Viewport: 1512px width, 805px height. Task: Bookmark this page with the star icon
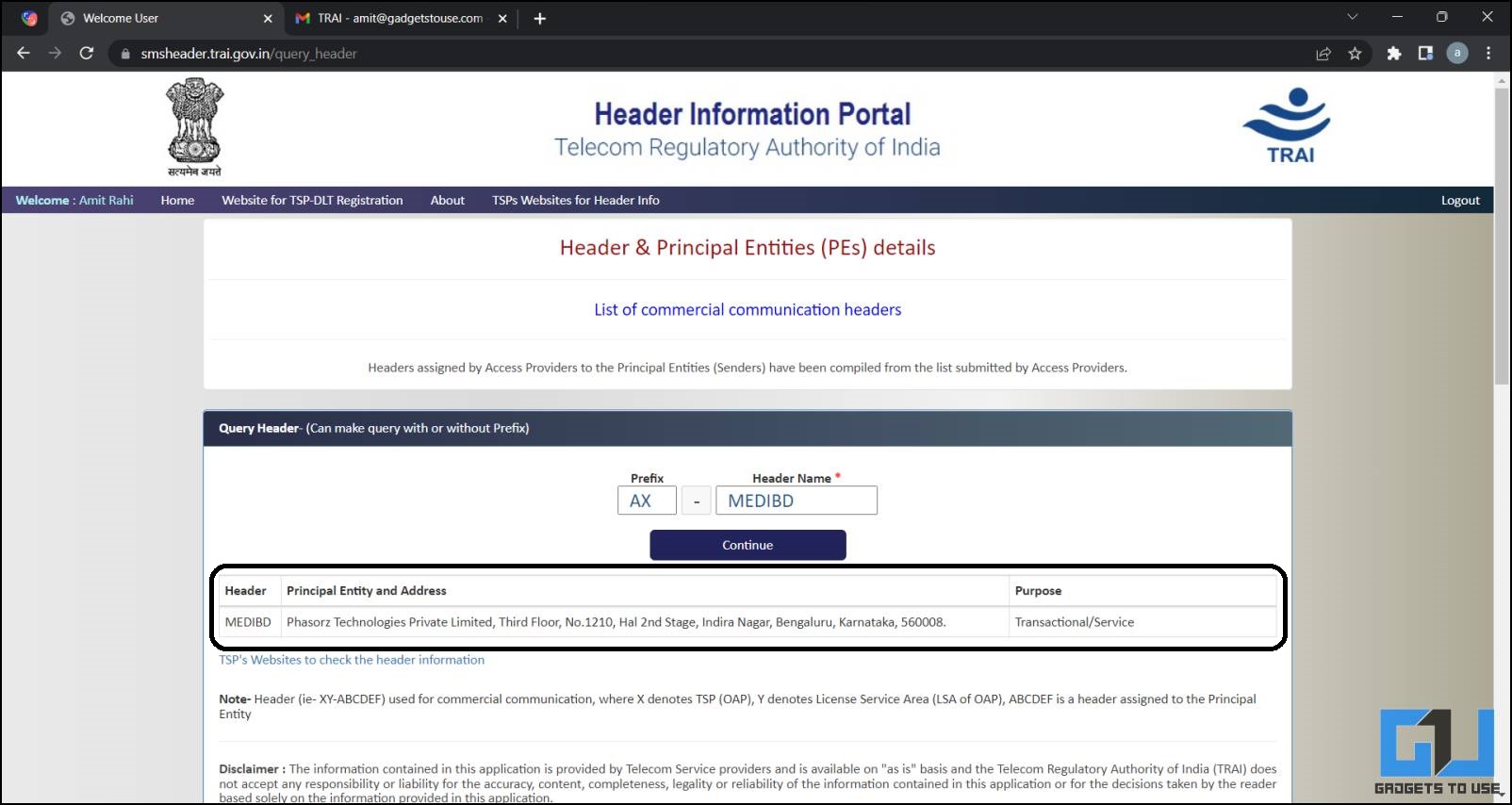tap(1355, 54)
